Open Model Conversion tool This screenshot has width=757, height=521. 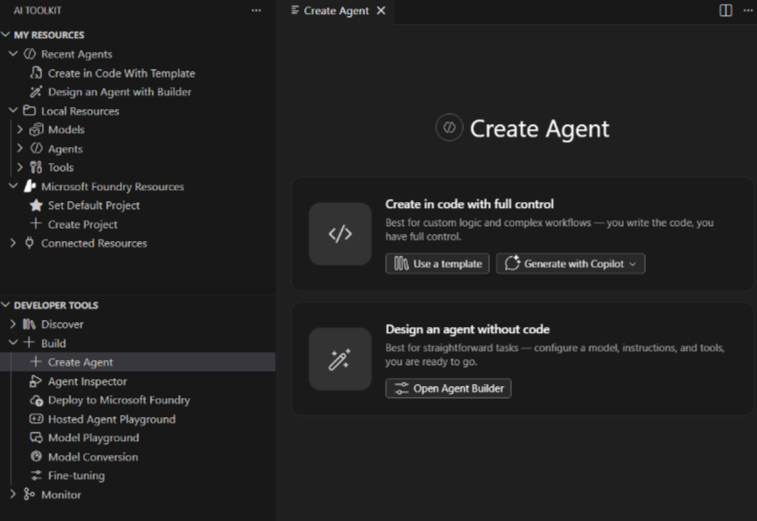click(93, 457)
